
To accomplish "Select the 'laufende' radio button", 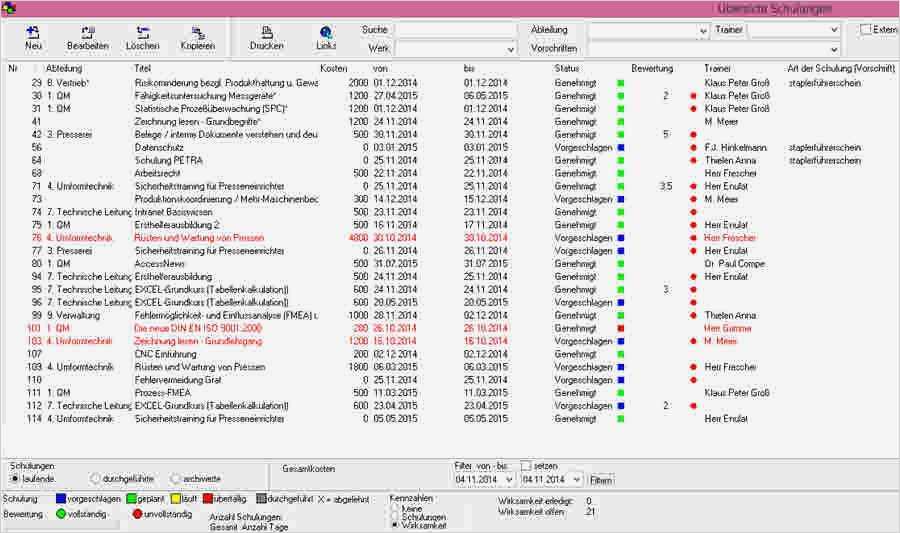I will (x=15, y=478).
